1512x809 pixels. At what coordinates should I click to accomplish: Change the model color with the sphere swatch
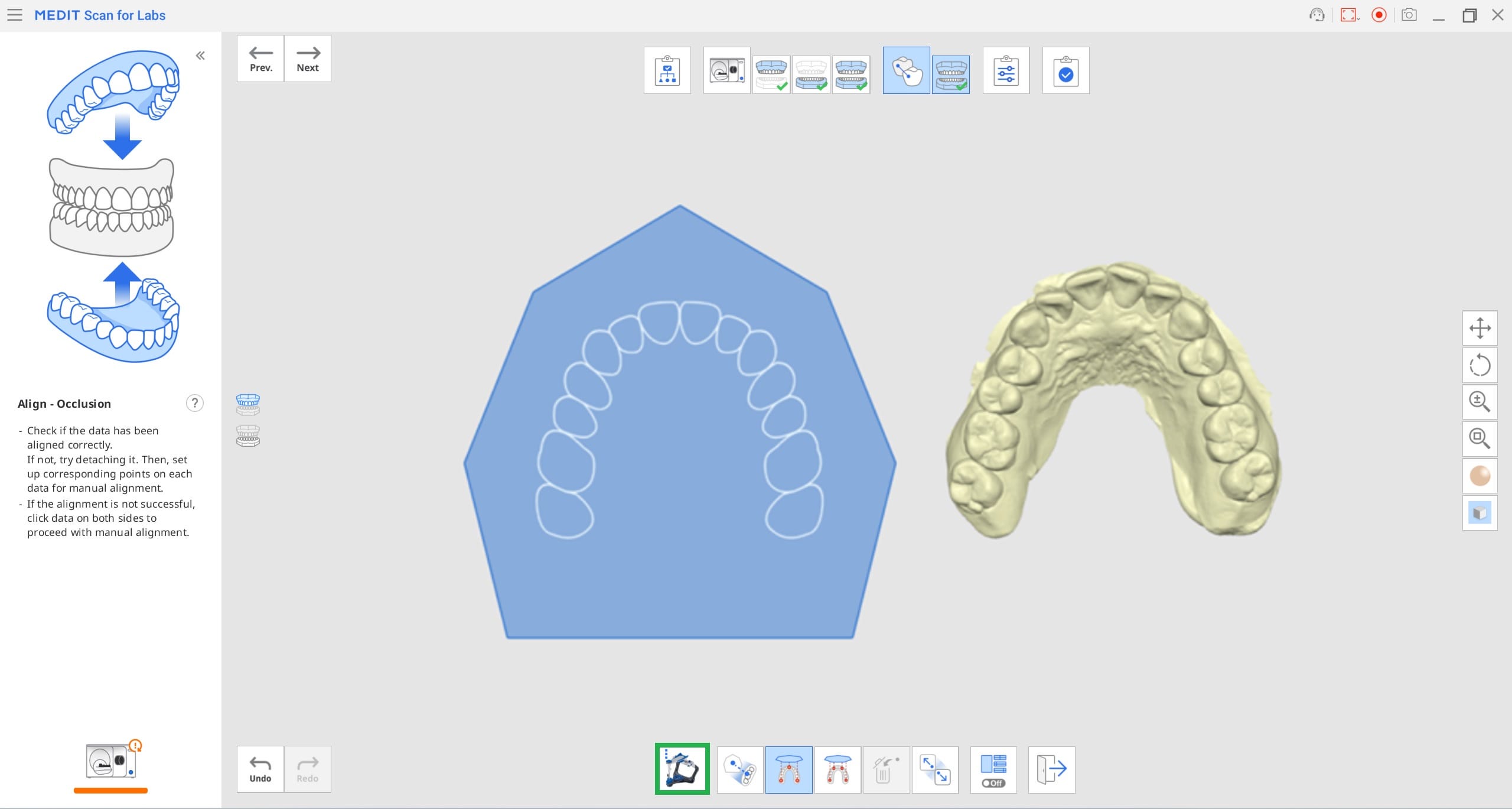1479,476
